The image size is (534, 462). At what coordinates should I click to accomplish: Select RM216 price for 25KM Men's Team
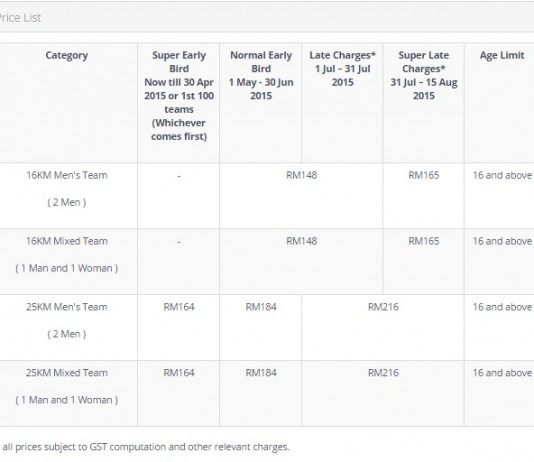coord(383,307)
